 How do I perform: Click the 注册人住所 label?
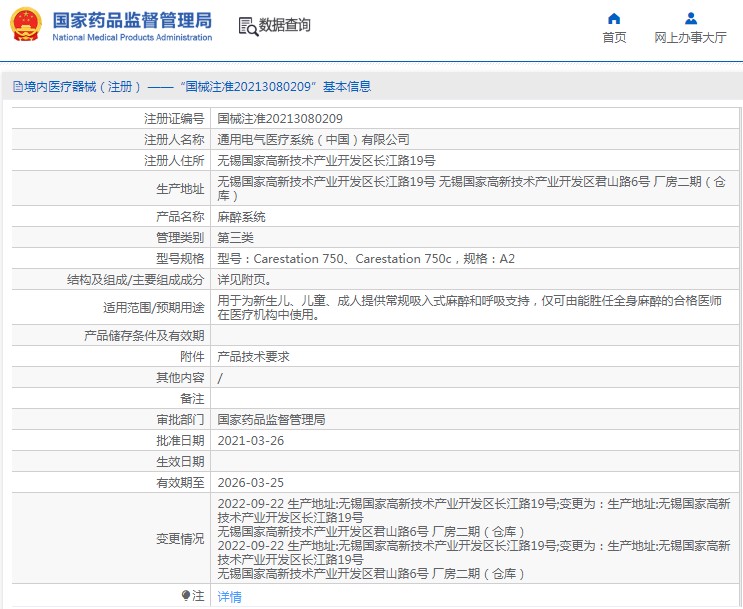(x=174, y=161)
